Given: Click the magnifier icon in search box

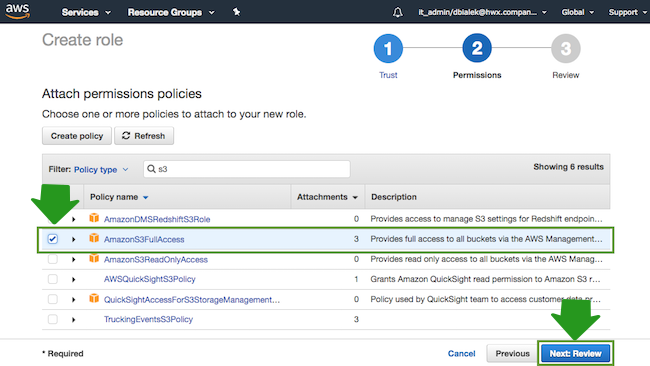Looking at the screenshot, I should pyautogui.click(x=151, y=169).
